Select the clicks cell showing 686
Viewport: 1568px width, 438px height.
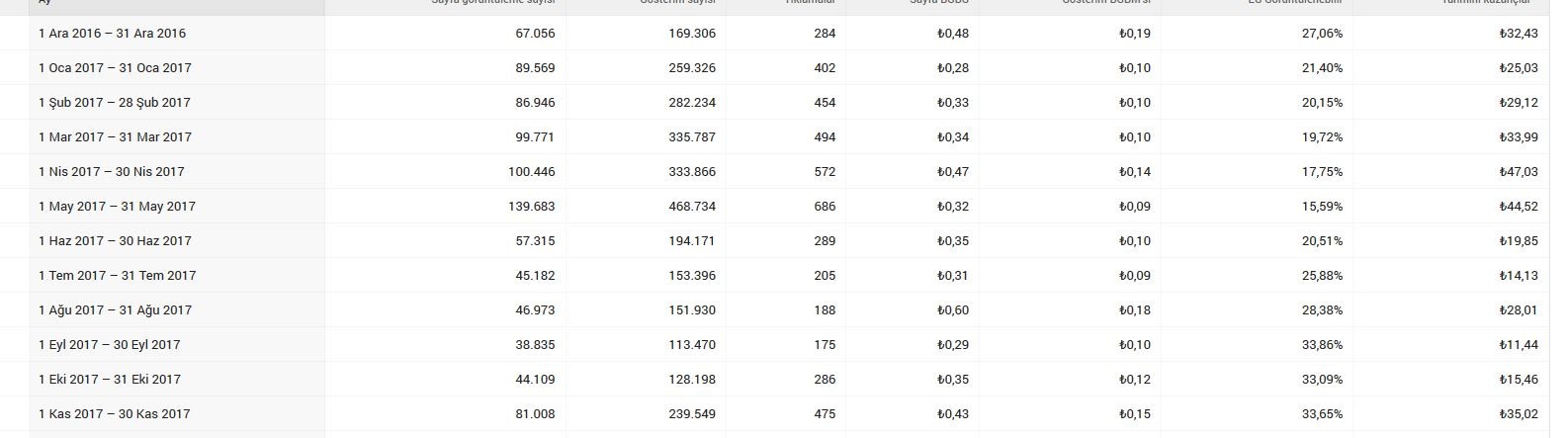point(825,206)
